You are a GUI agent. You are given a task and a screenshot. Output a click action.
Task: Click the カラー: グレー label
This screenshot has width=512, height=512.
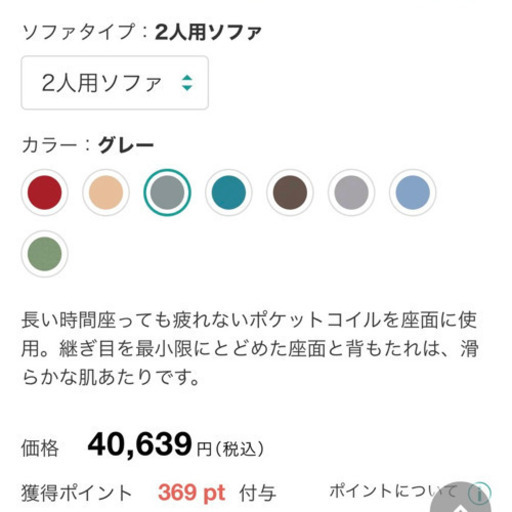[x=88, y=145]
